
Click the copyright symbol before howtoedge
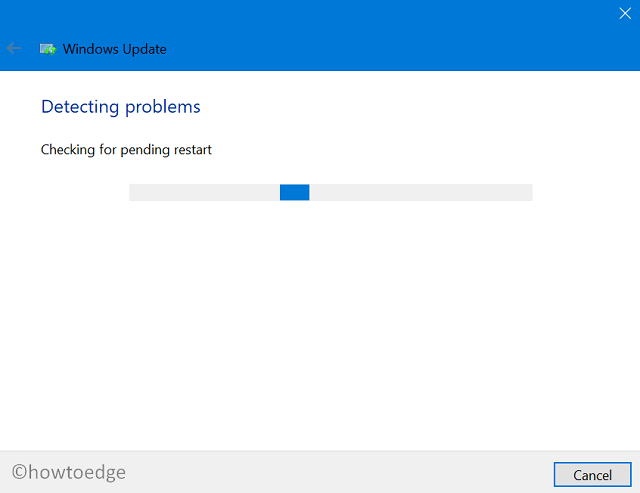coord(18,472)
